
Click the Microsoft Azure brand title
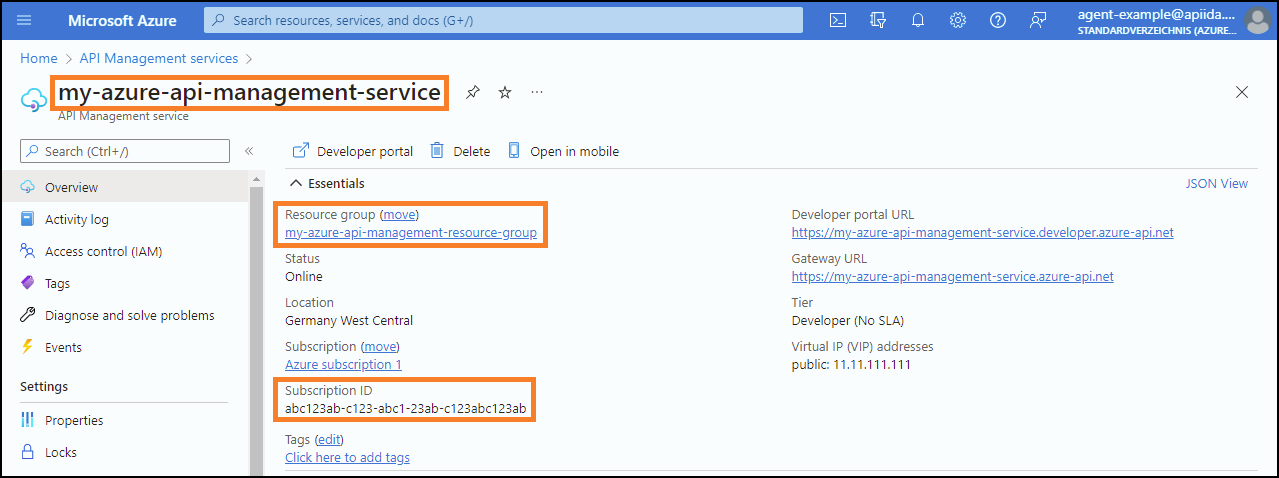click(123, 20)
